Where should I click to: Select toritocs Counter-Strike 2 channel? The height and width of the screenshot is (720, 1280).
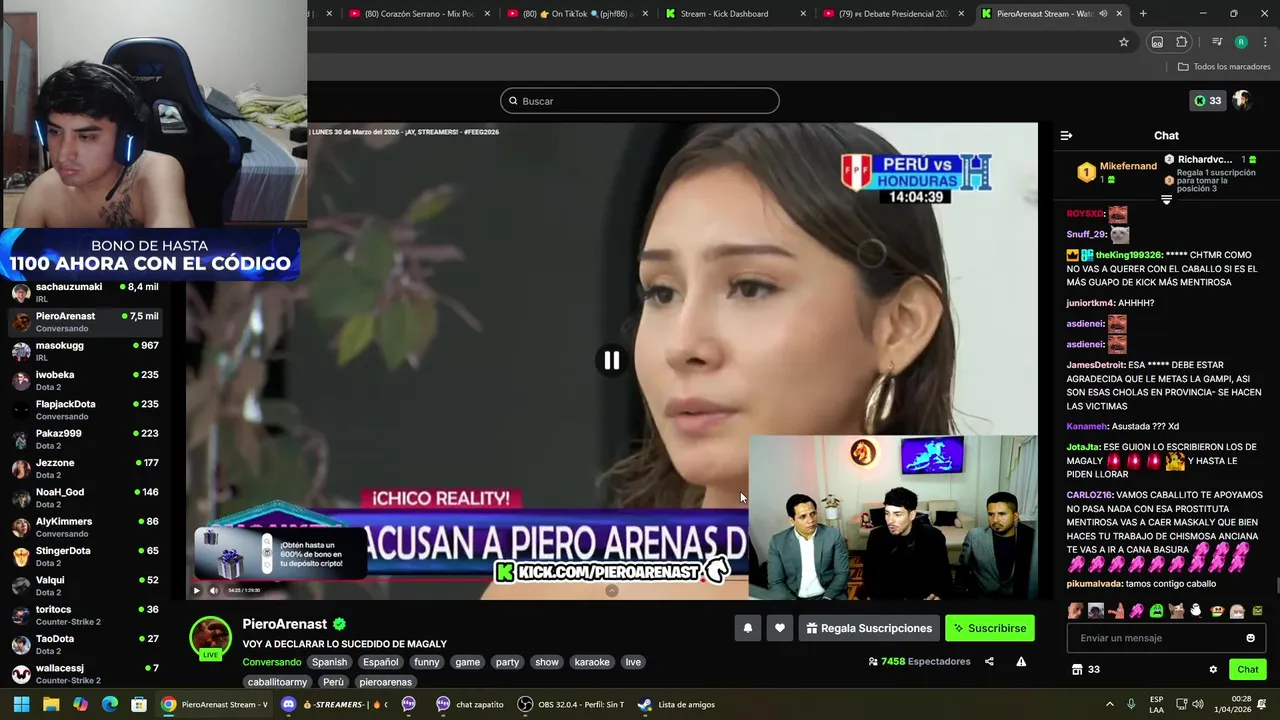click(x=85, y=615)
